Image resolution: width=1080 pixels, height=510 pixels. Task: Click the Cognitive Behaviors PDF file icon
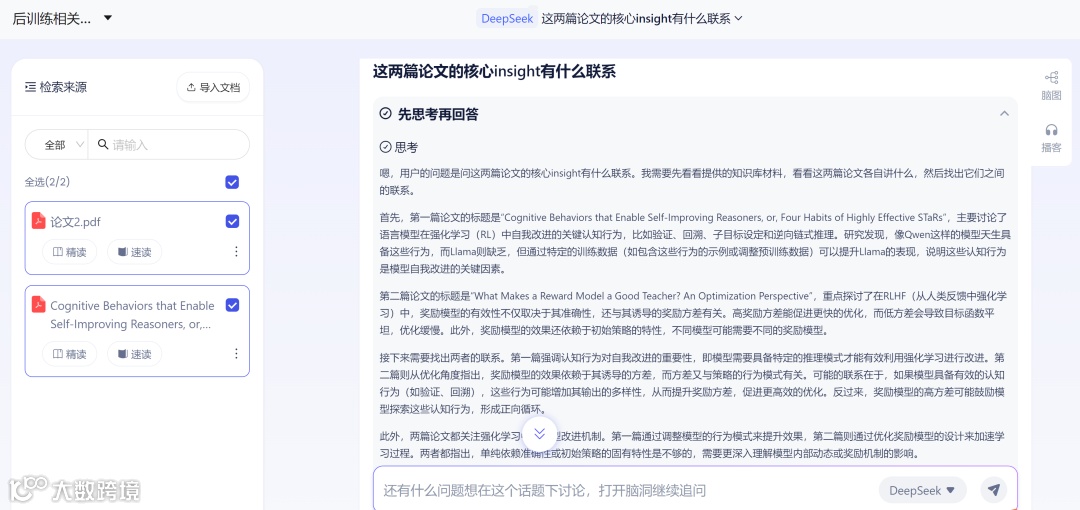39,305
